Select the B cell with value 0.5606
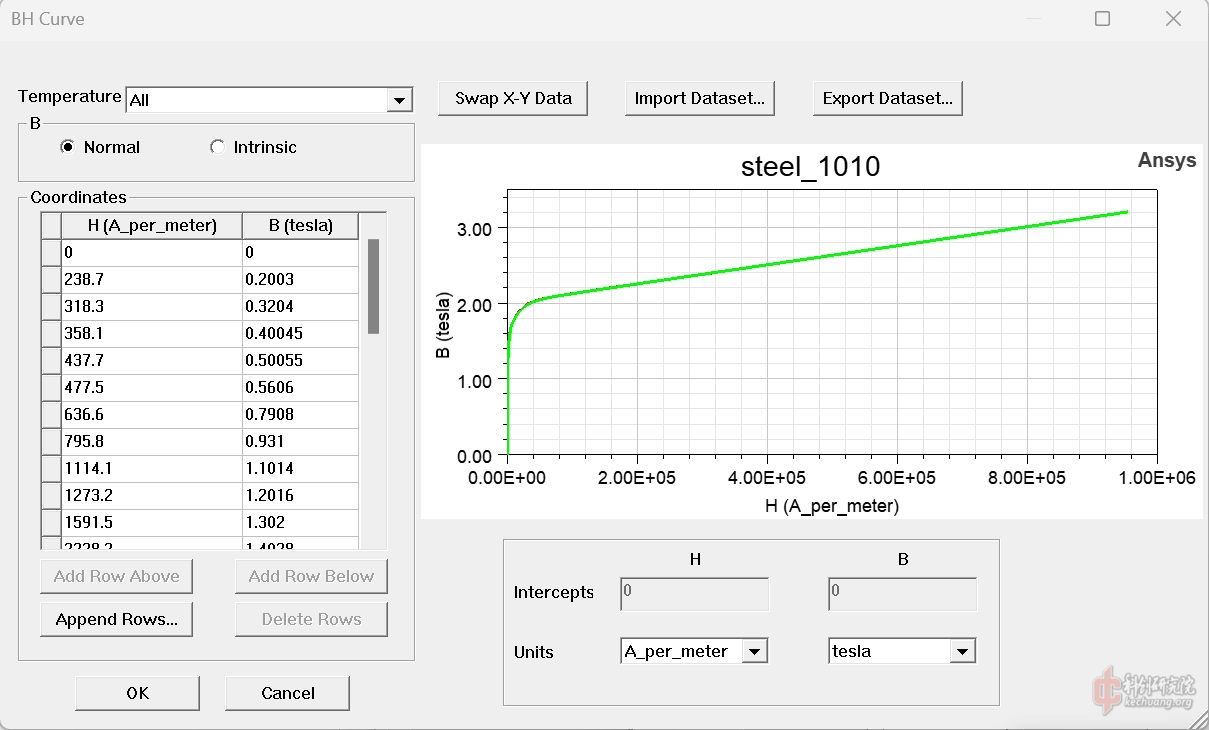 [x=301, y=387]
